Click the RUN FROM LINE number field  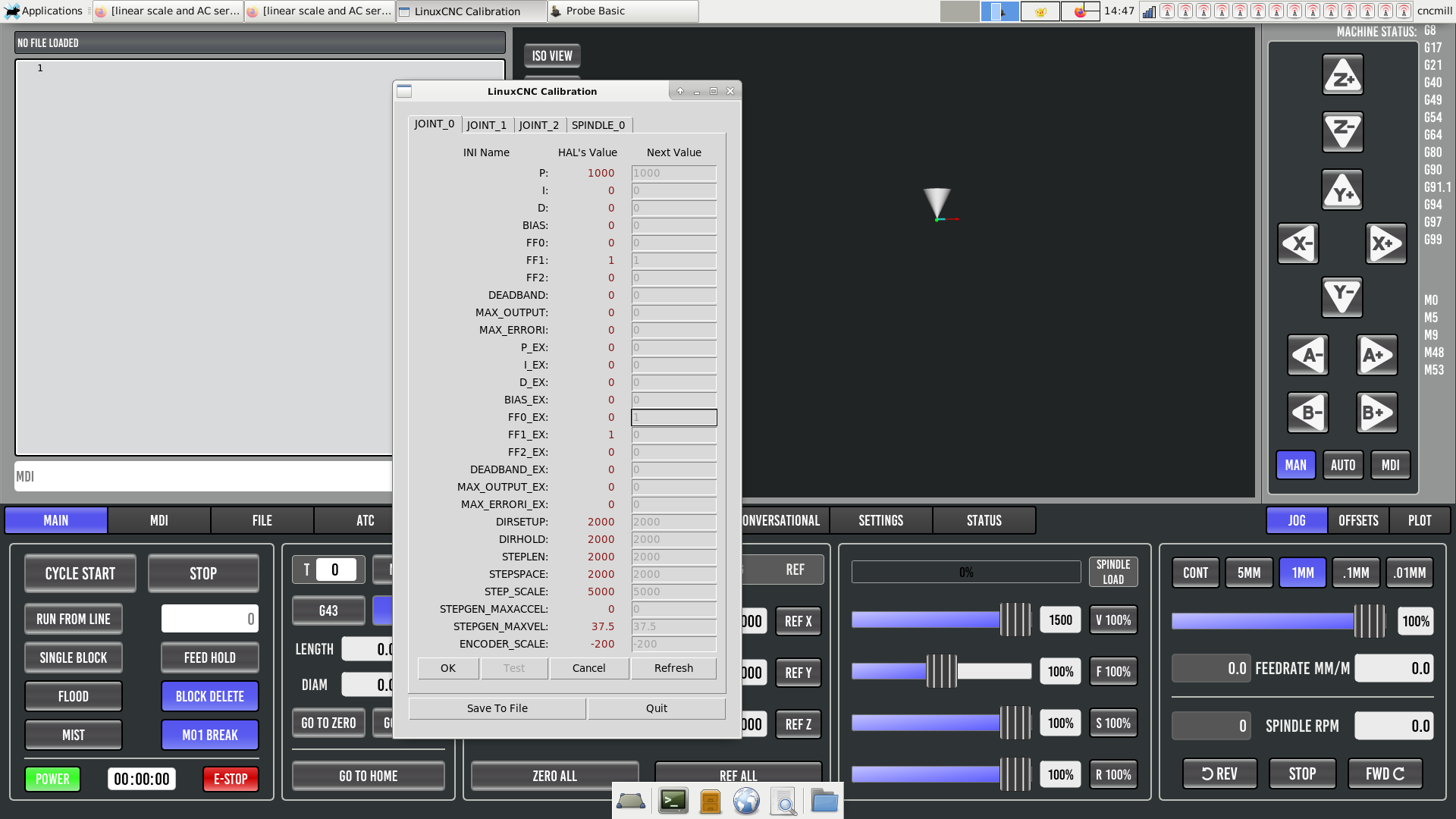pyautogui.click(x=210, y=619)
